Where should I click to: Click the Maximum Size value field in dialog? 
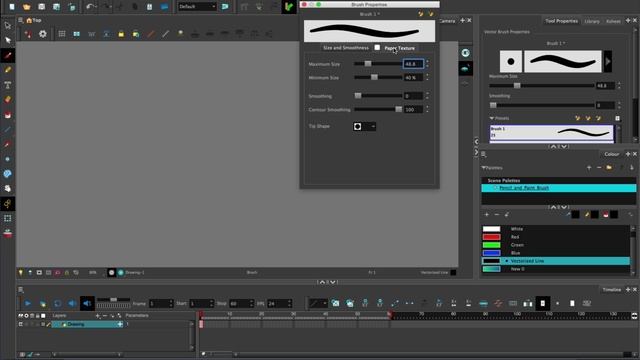pos(413,64)
